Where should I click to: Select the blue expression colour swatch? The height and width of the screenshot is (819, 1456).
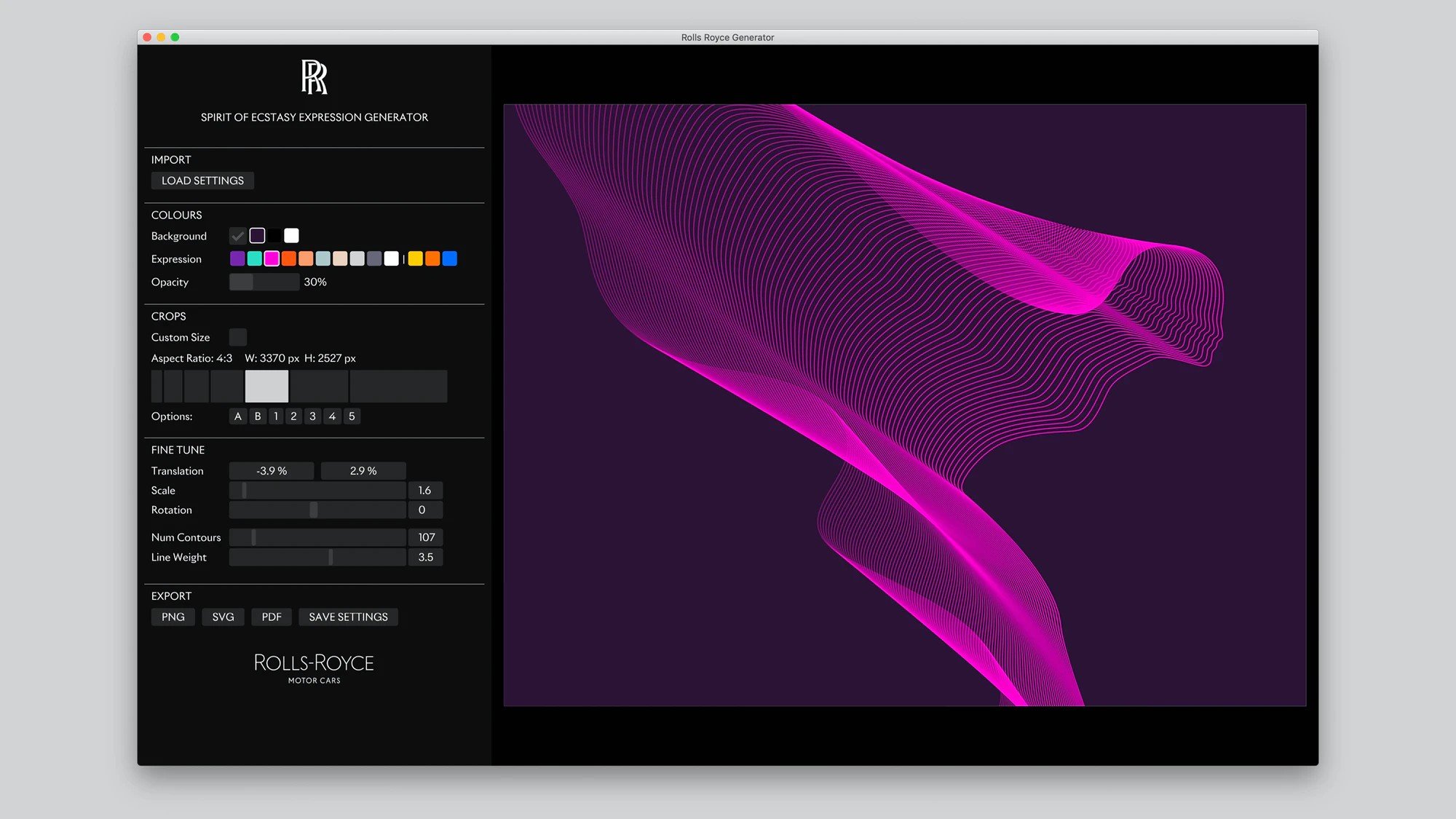tap(450, 258)
